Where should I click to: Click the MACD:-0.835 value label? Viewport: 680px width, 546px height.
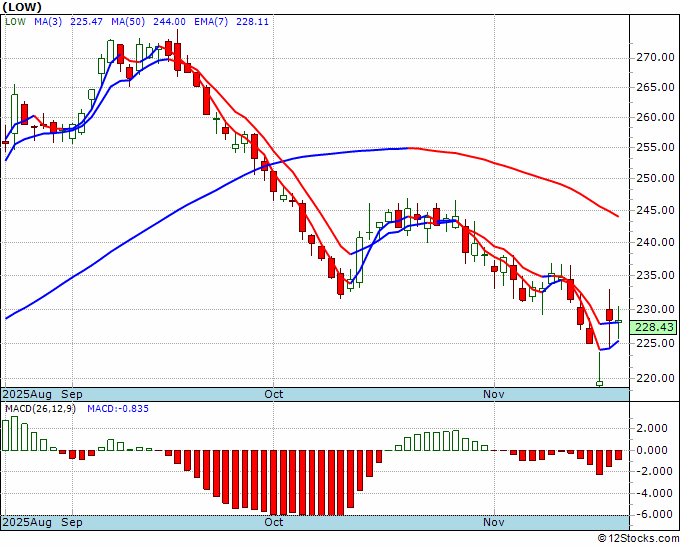pyautogui.click(x=118, y=409)
